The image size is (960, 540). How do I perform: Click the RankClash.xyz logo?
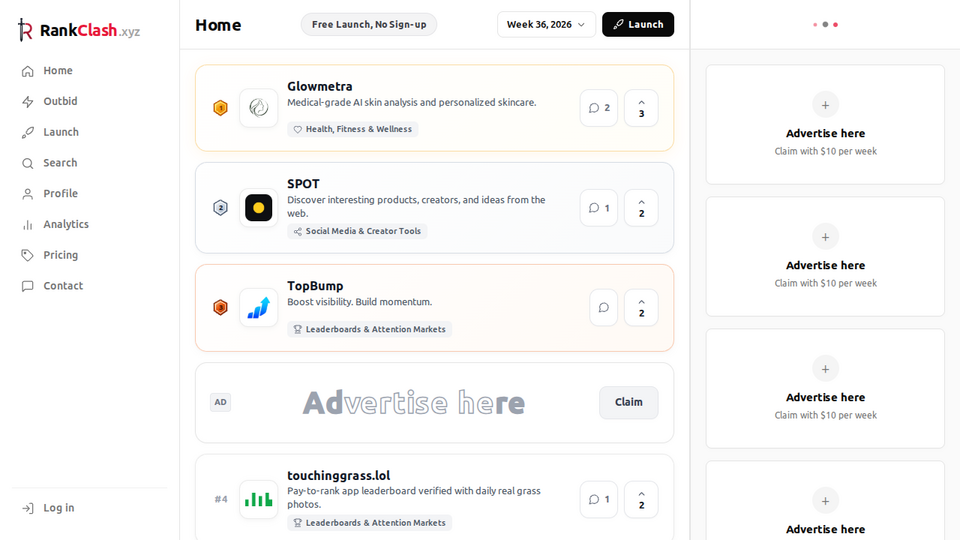[x=79, y=30]
